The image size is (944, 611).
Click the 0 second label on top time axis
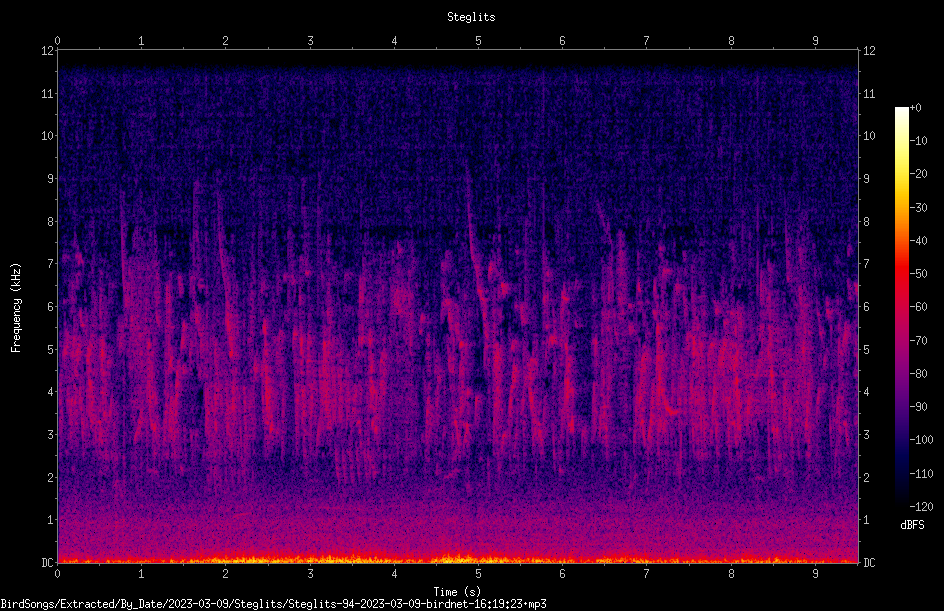click(x=57, y=41)
